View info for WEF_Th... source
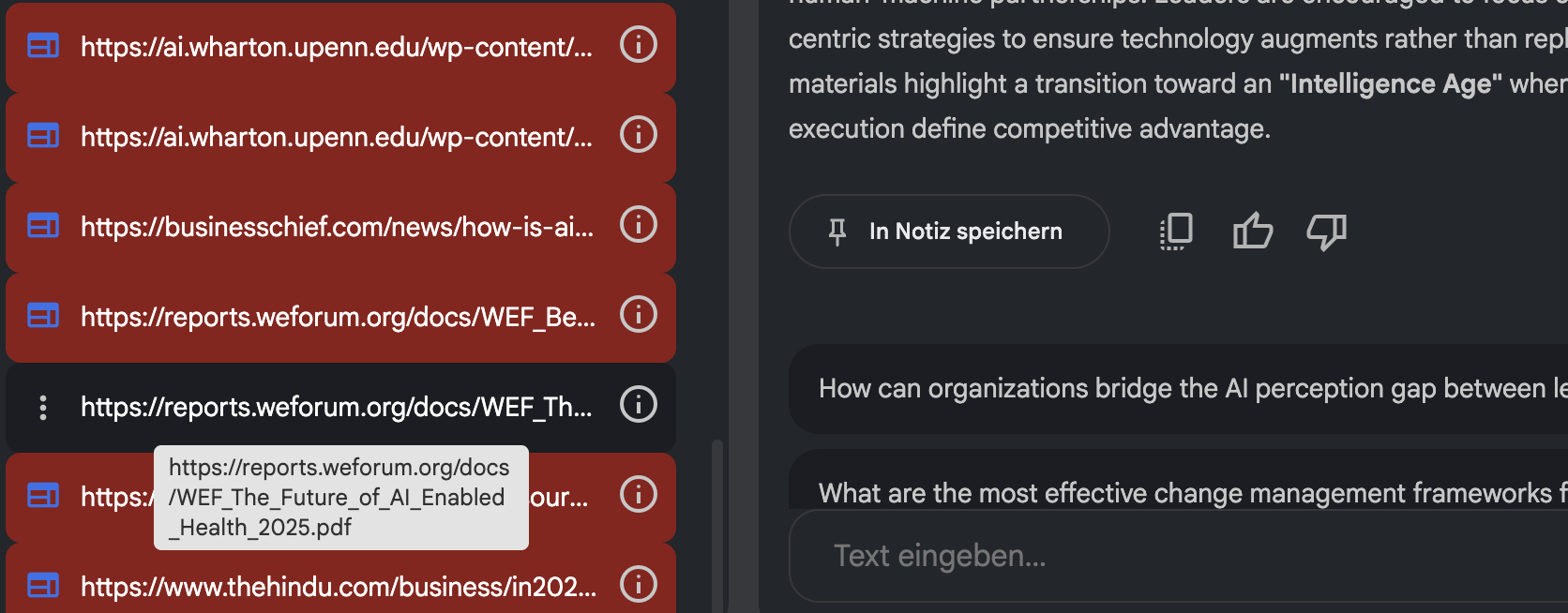Image resolution: width=1568 pixels, height=613 pixels. (638, 404)
